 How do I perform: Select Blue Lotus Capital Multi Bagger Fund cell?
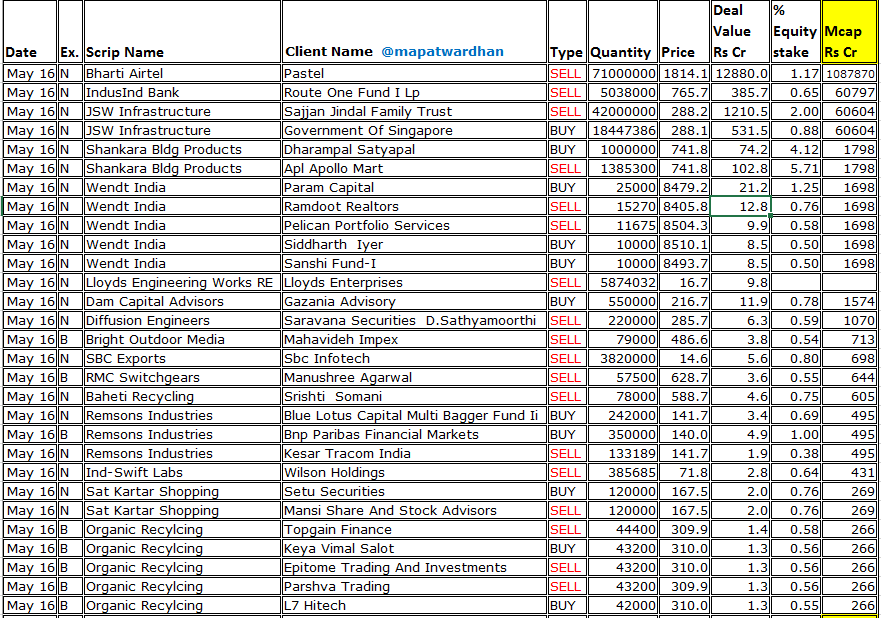click(x=414, y=416)
